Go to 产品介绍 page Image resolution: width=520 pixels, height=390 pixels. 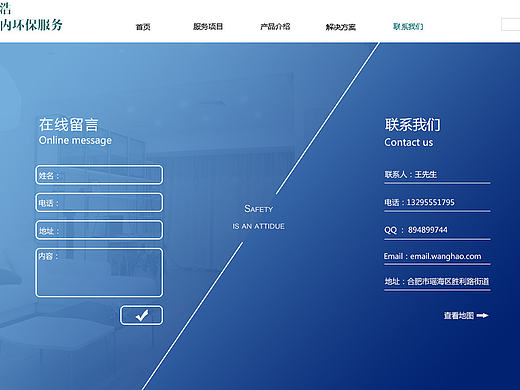coord(275,26)
